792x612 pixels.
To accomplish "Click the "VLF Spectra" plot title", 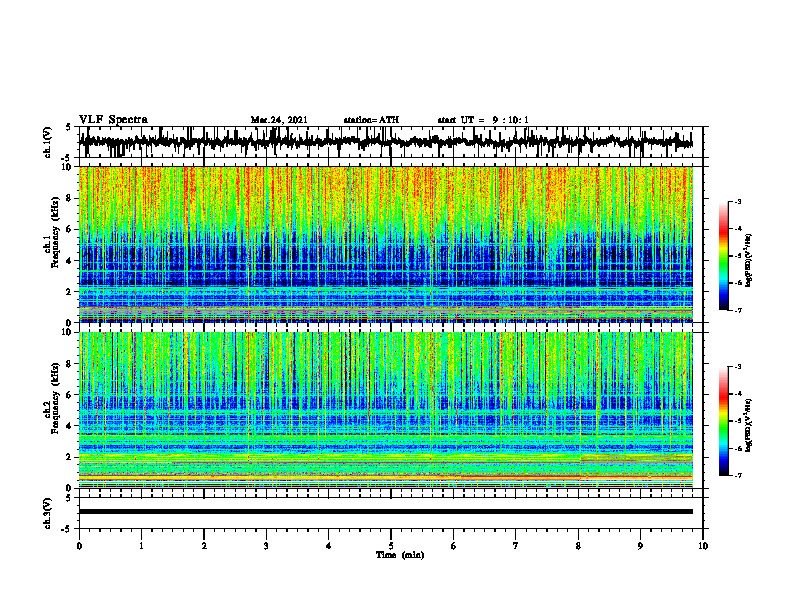I will point(113,120).
